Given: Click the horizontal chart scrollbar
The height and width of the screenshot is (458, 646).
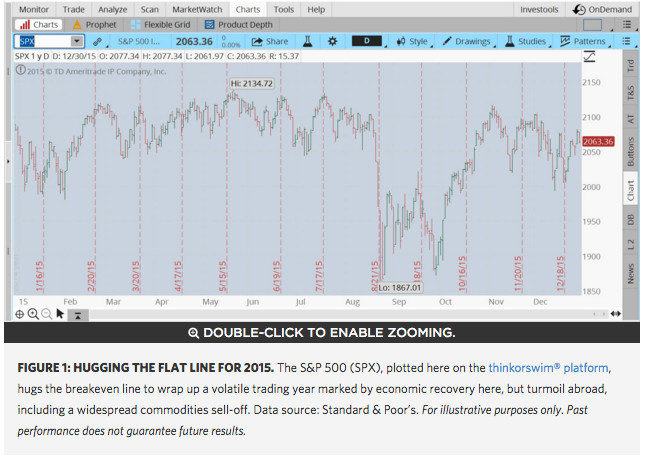Looking at the screenshot, I should [x=342, y=315].
